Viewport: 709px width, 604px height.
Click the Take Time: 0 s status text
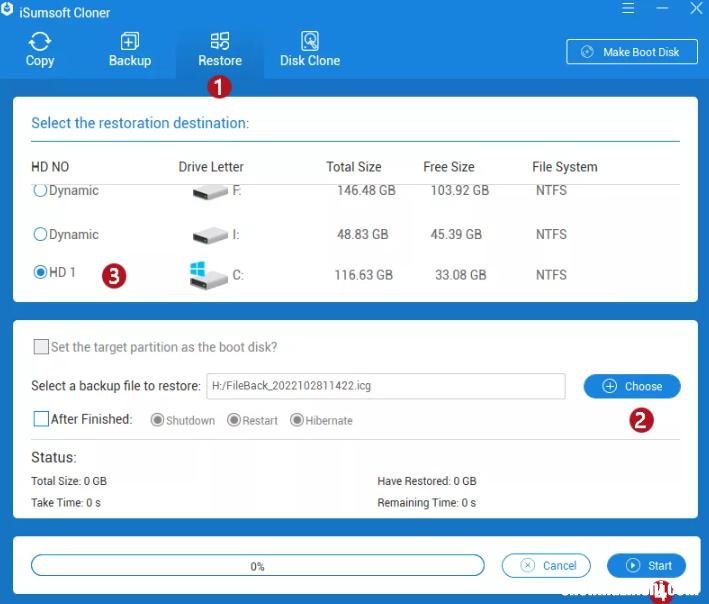pyautogui.click(x=66, y=503)
